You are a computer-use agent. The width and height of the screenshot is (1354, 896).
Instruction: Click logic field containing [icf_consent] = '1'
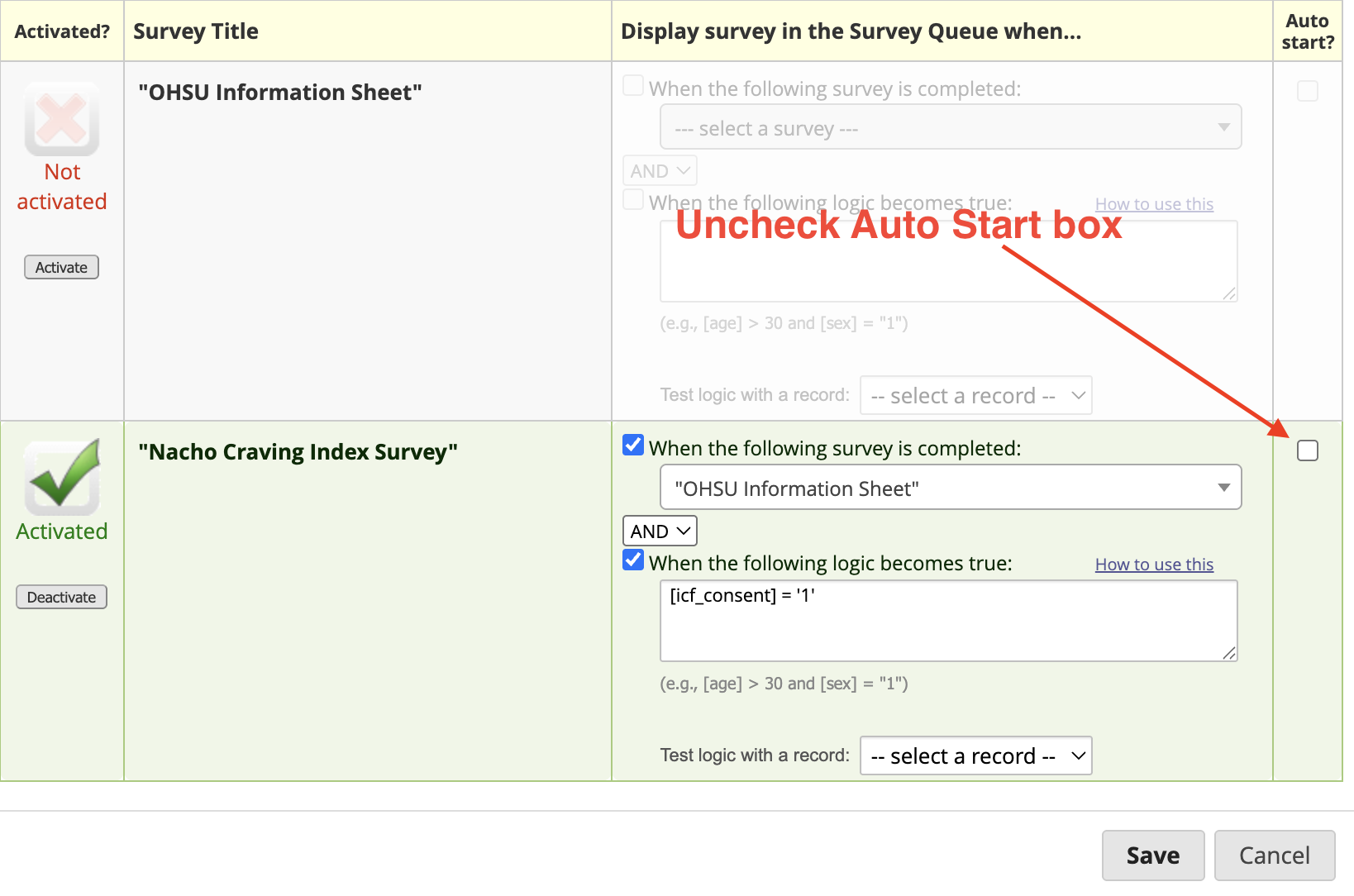coord(948,620)
